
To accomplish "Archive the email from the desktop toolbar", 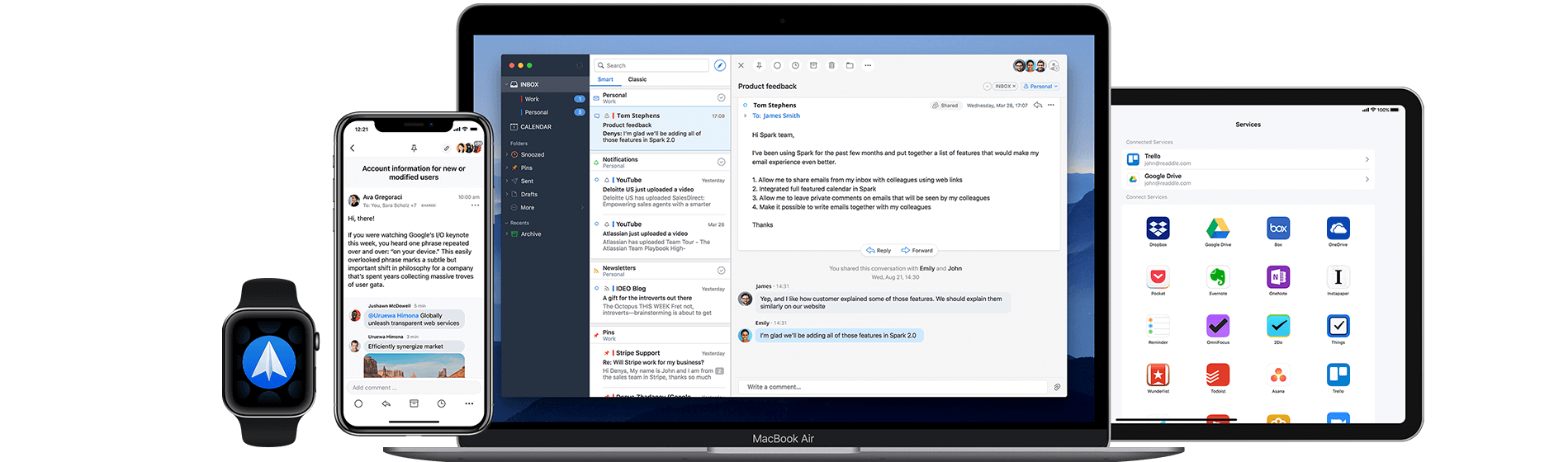I will (x=813, y=65).
